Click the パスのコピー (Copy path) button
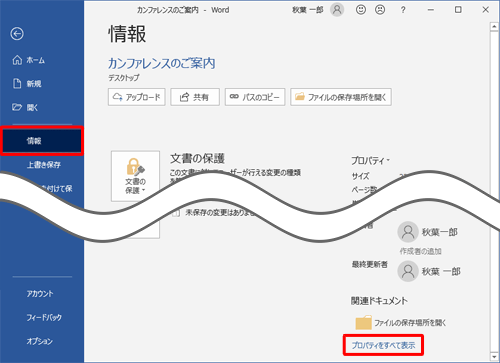500x363 pixels. click(255, 97)
